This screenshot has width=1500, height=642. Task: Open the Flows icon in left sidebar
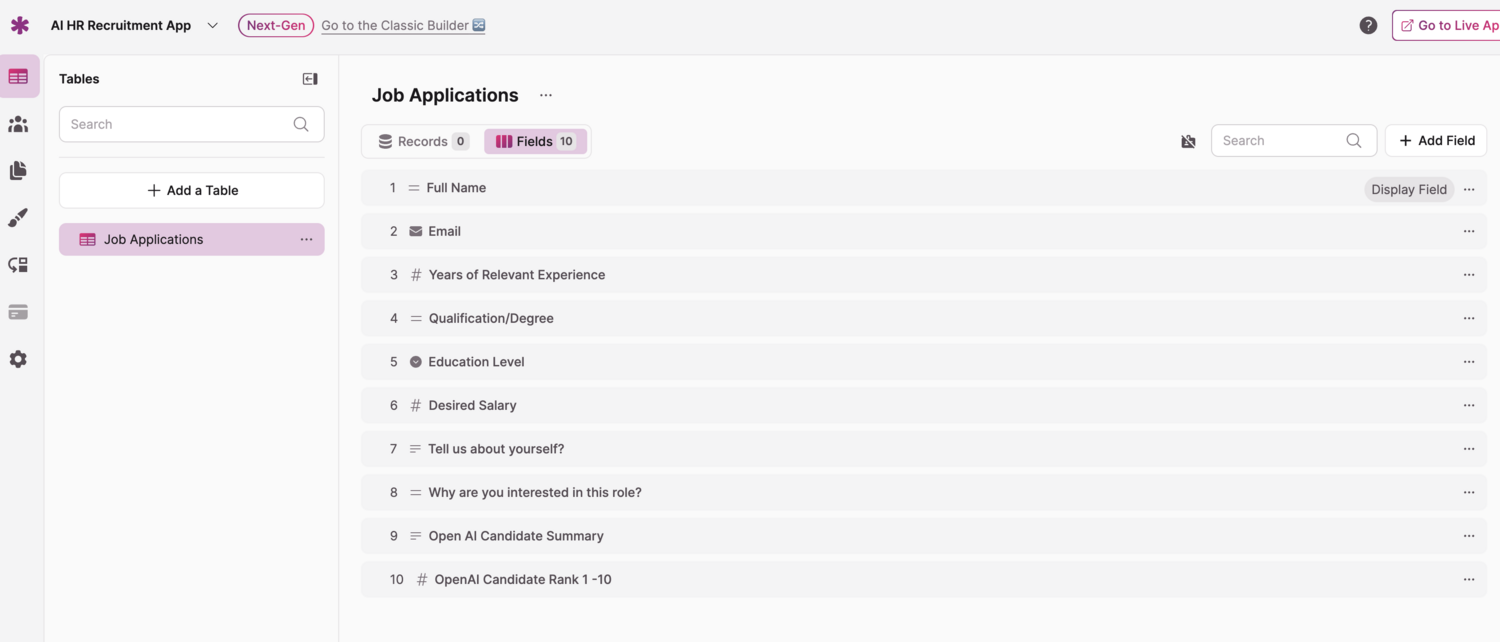tap(18, 265)
